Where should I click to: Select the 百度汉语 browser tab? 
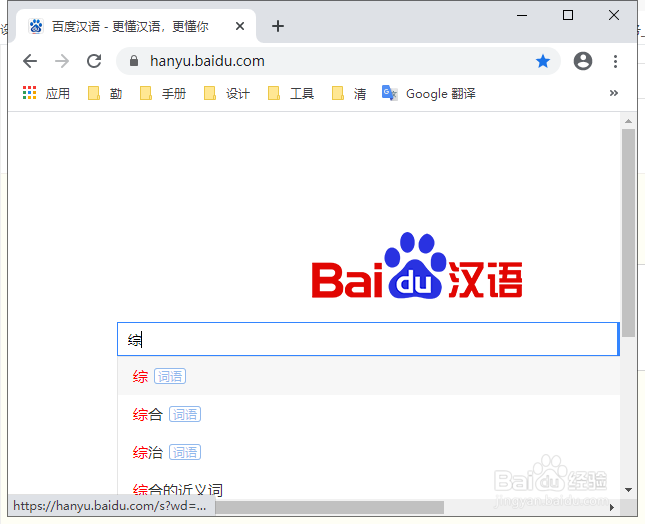point(136,26)
